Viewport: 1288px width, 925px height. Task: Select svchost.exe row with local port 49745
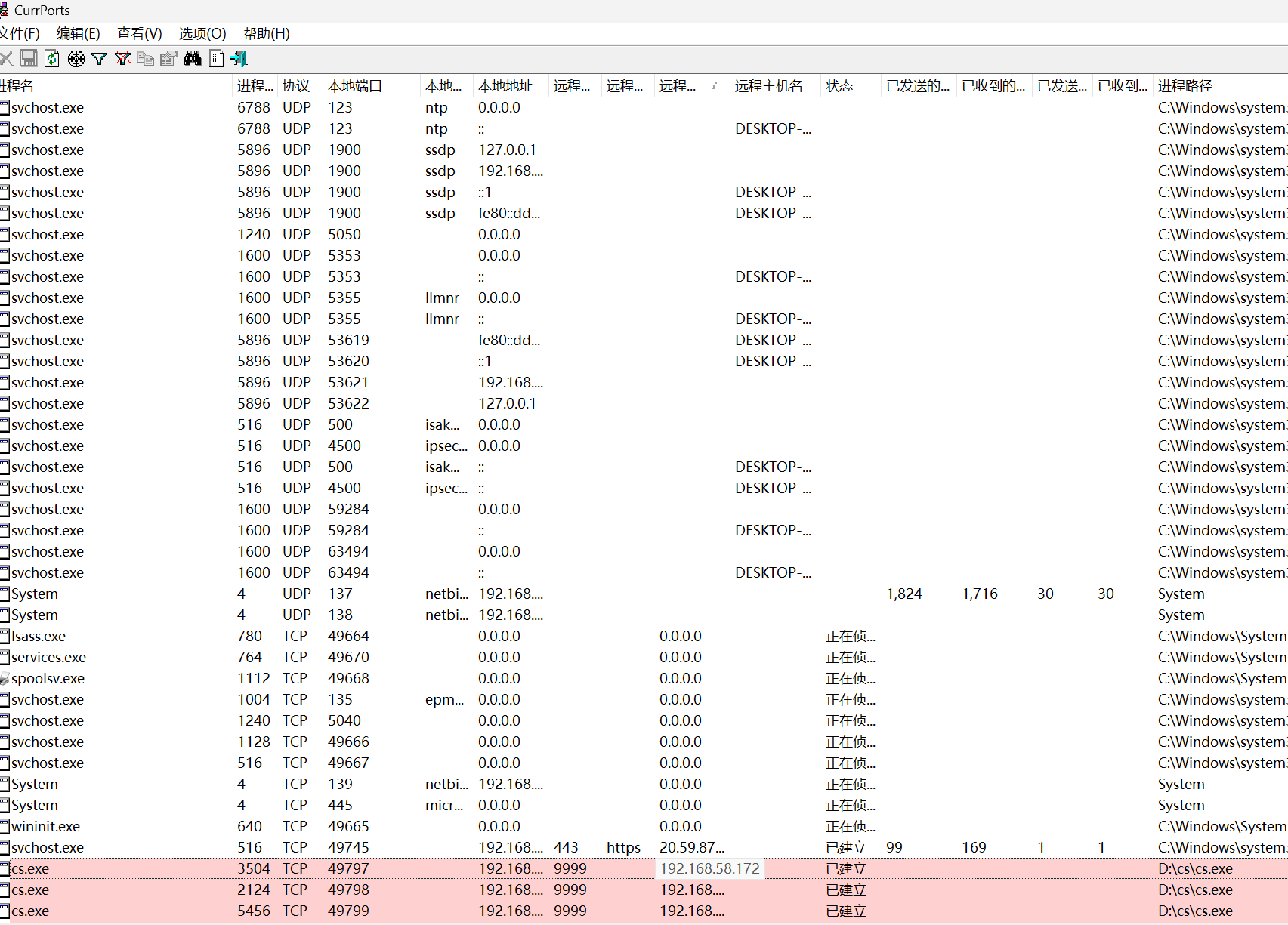click(x=644, y=847)
